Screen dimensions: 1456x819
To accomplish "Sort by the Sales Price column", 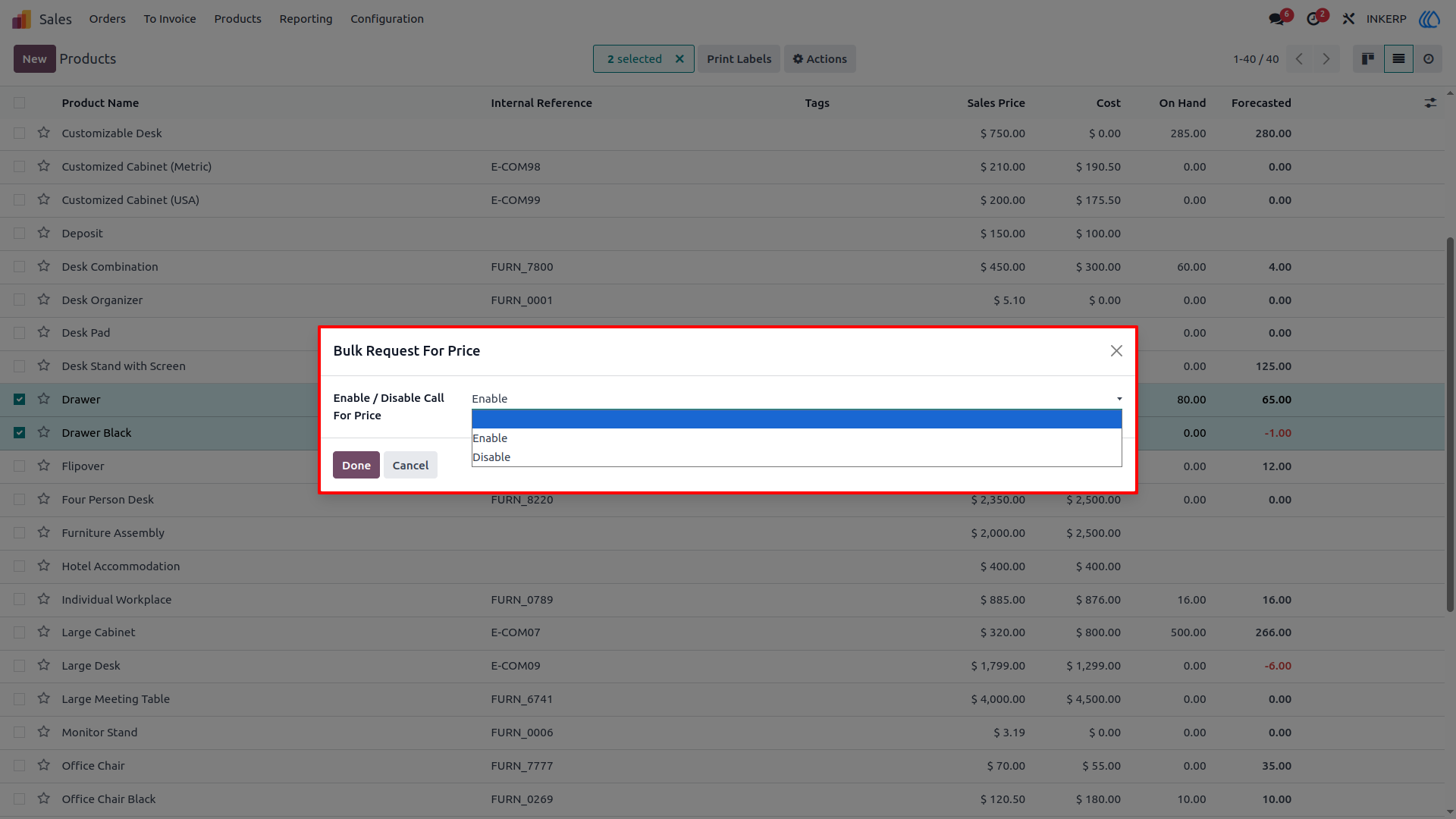I will [996, 103].
